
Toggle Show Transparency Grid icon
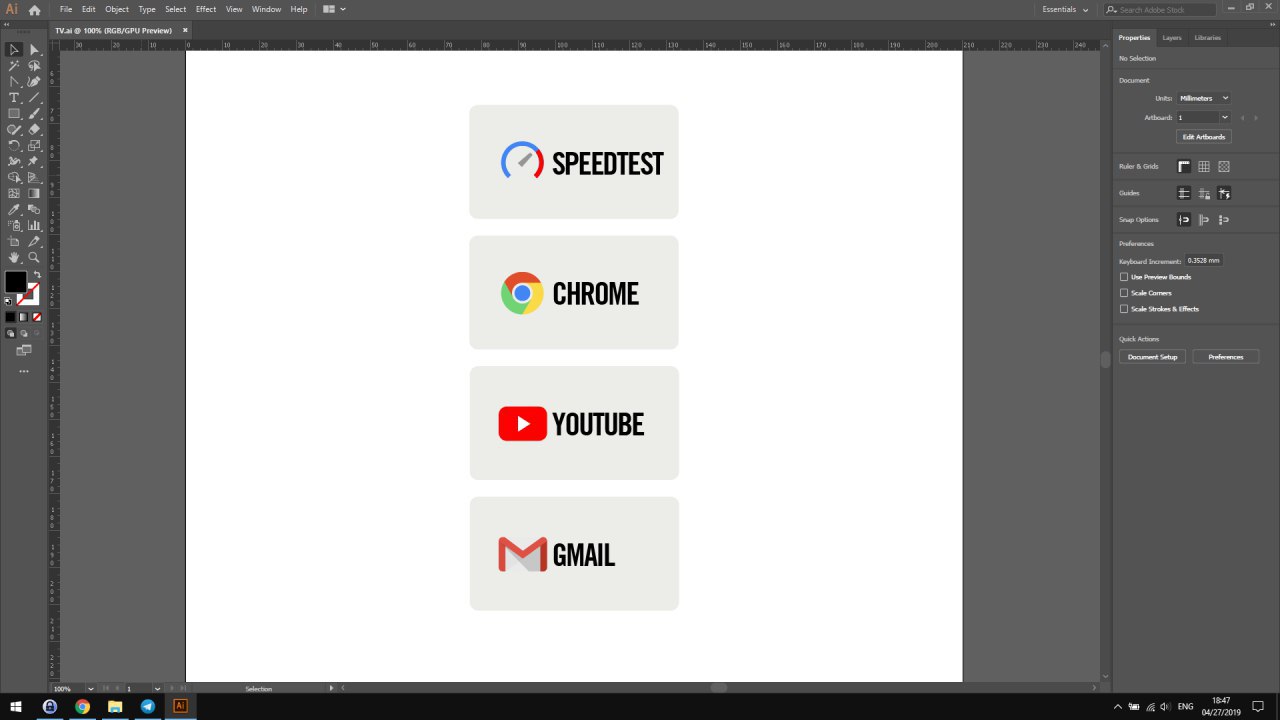(1224, 166)
